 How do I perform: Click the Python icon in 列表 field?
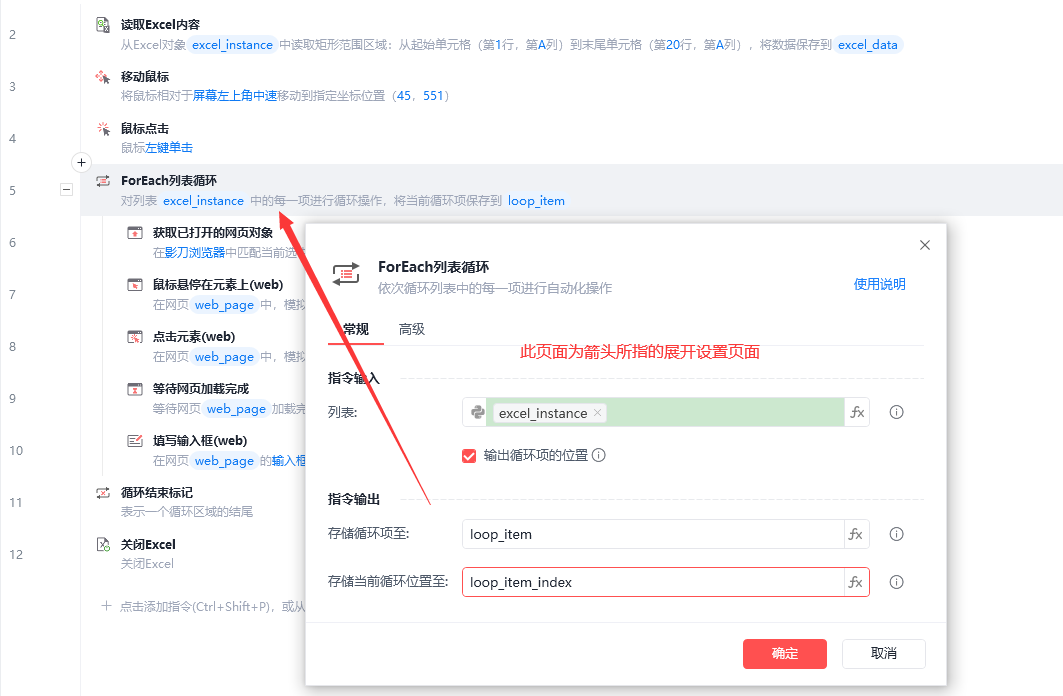tap(477, 412)
